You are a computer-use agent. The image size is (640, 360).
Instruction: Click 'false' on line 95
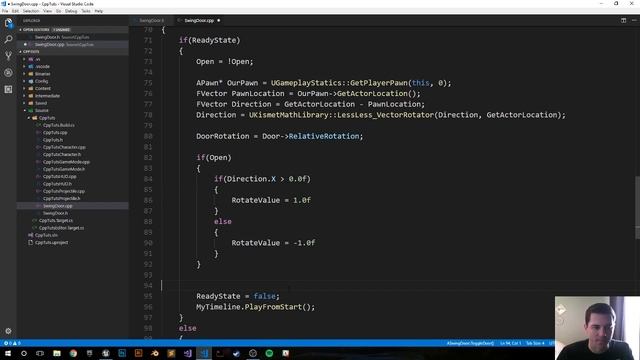264,296
